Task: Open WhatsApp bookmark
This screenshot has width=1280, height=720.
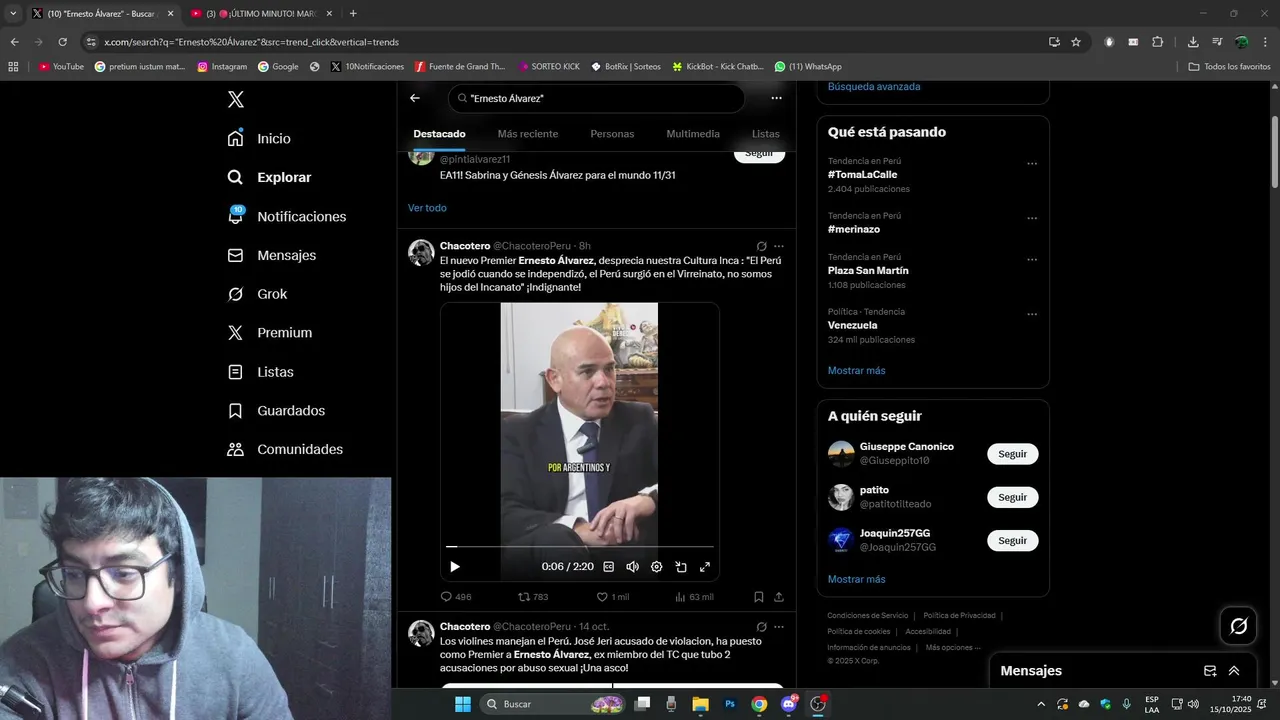Action: [x=808, y=67]
